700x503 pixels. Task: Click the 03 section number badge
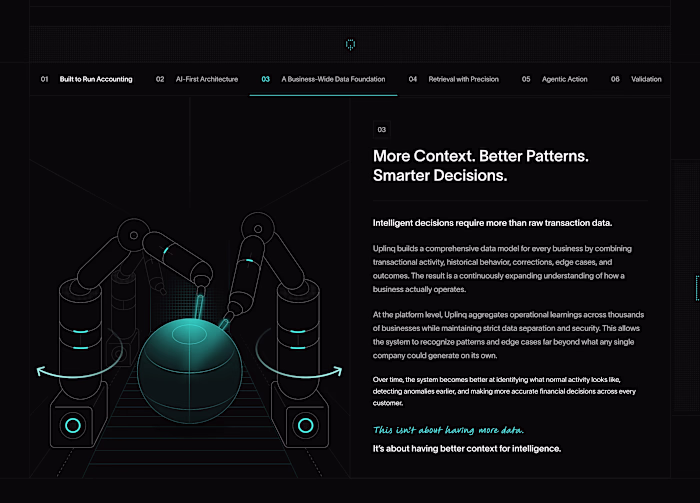(382, 130)
